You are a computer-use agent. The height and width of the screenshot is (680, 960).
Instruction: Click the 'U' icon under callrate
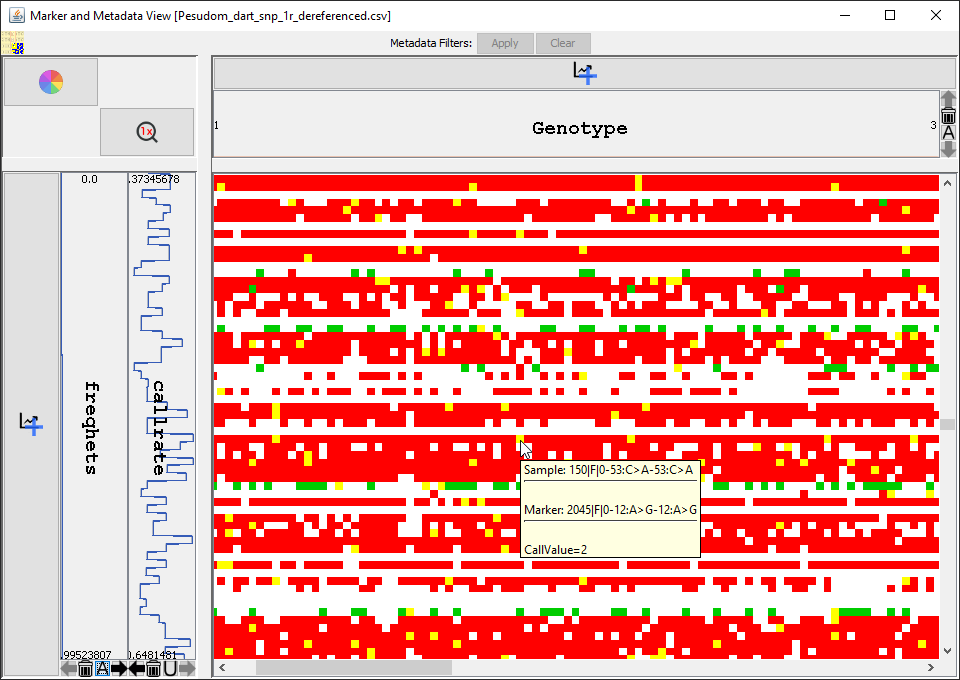[x=170, y=668]
